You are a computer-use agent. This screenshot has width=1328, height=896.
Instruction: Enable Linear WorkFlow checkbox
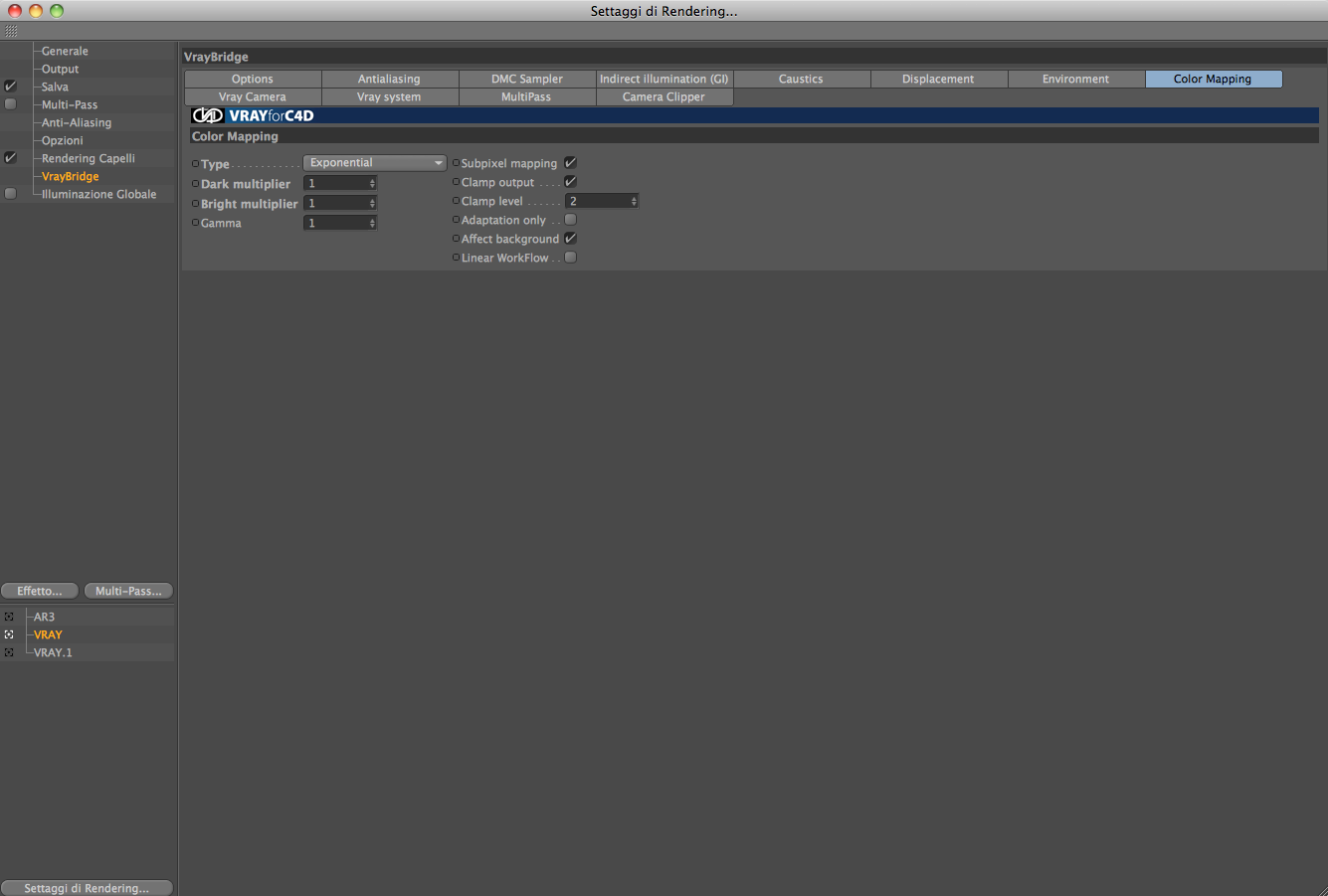(571, 257)
